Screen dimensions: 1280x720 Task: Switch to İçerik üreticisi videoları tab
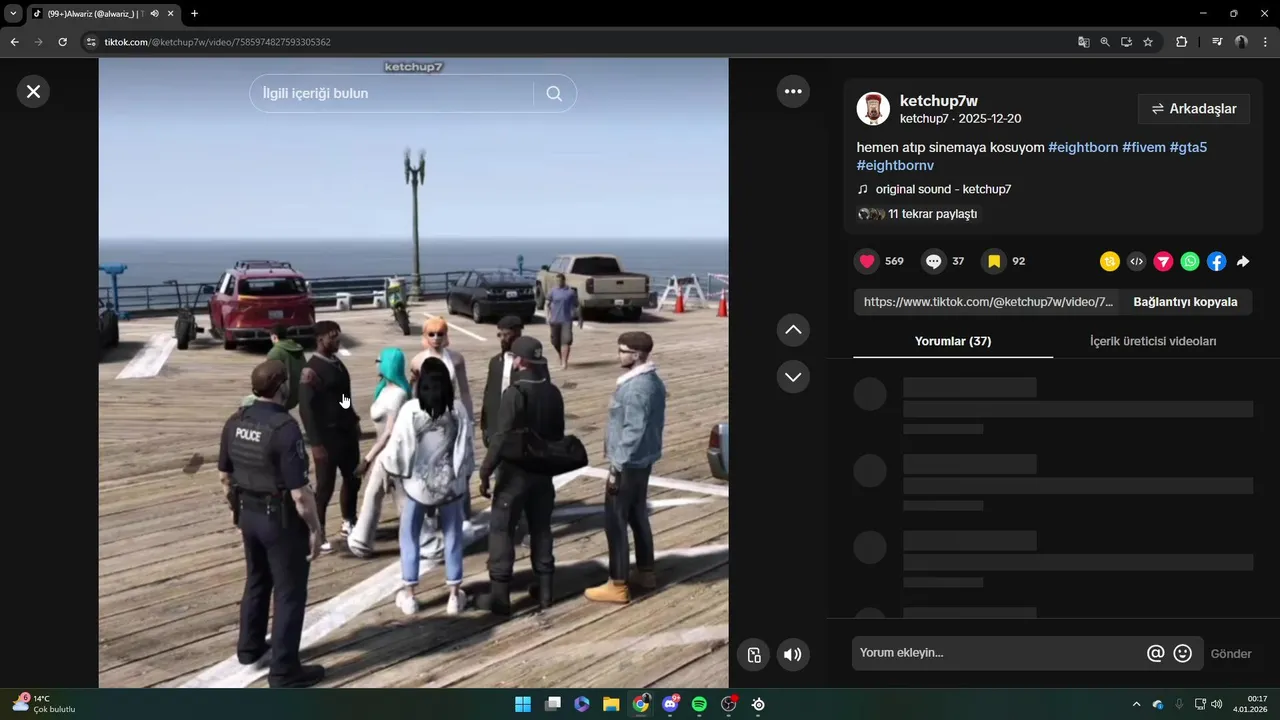click(1153, 341)
